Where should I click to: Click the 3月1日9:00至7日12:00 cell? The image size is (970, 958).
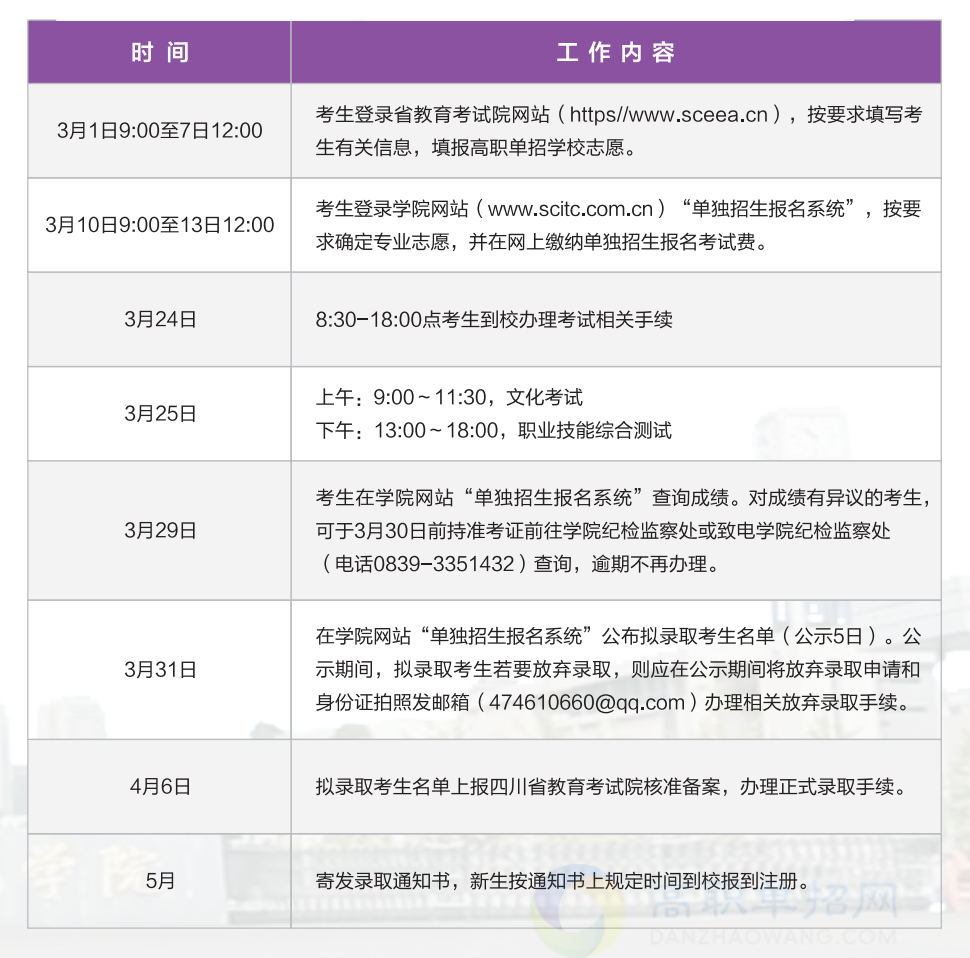click(x=160, y=131)
